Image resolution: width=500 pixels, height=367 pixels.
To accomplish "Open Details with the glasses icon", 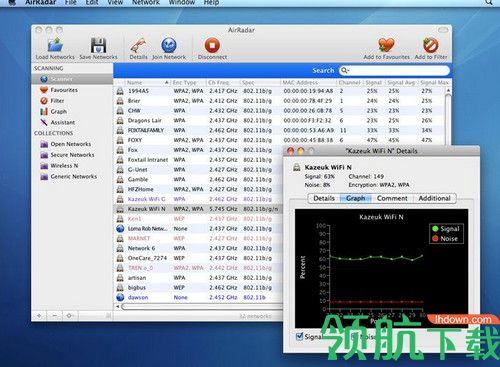I will [138, 45].
